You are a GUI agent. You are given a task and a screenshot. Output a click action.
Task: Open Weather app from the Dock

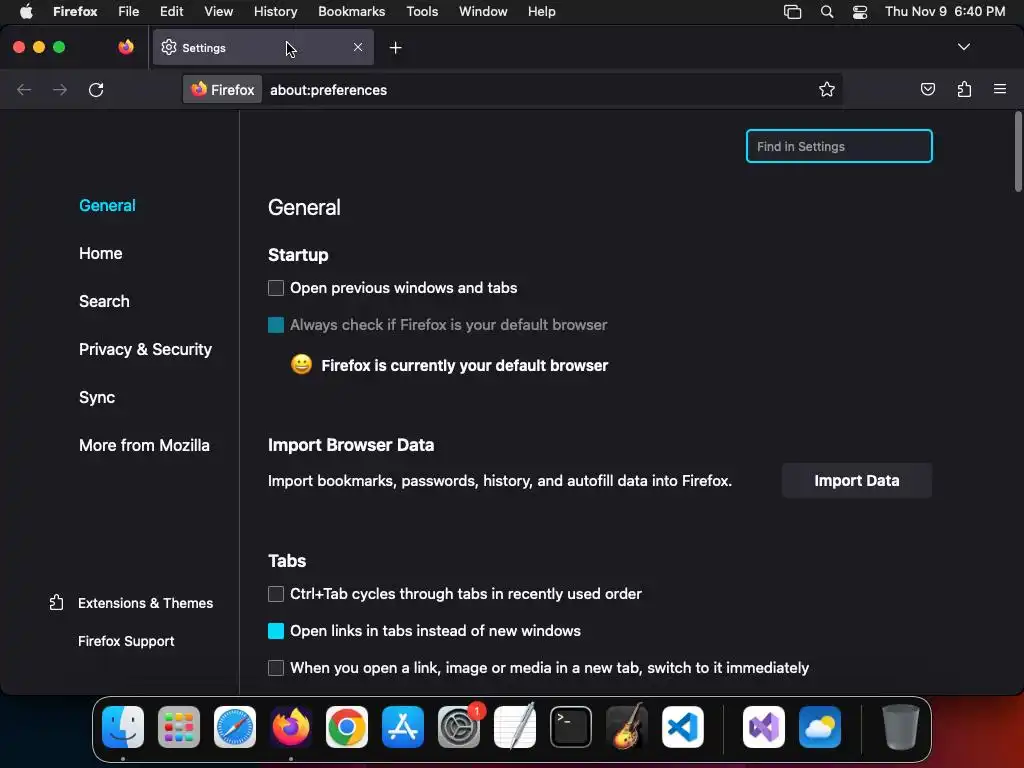coord(820,727)
